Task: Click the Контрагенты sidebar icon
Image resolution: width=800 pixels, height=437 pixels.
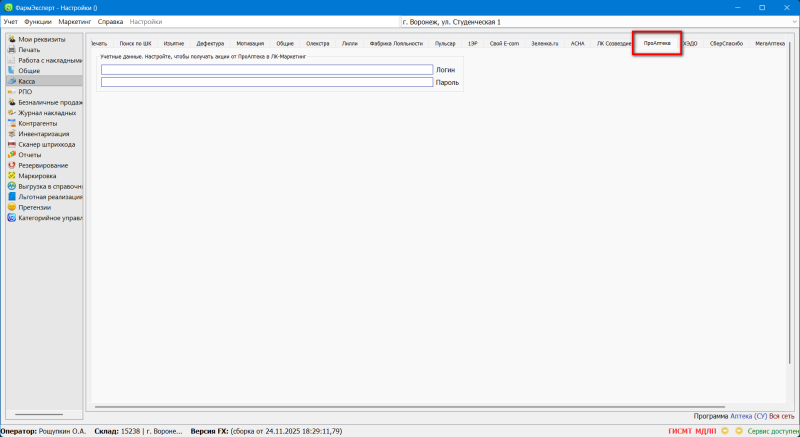Action: pyautogui.click(x=11, y=123)
